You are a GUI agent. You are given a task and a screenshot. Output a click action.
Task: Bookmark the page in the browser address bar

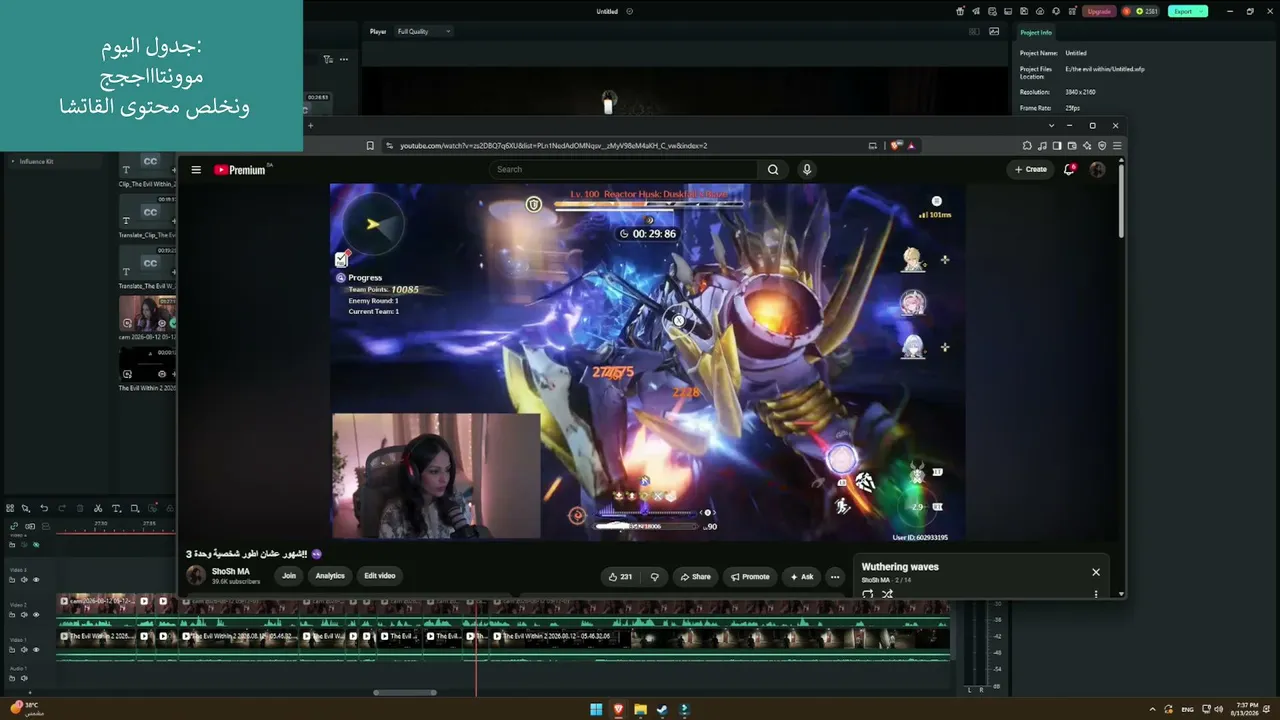370,146
